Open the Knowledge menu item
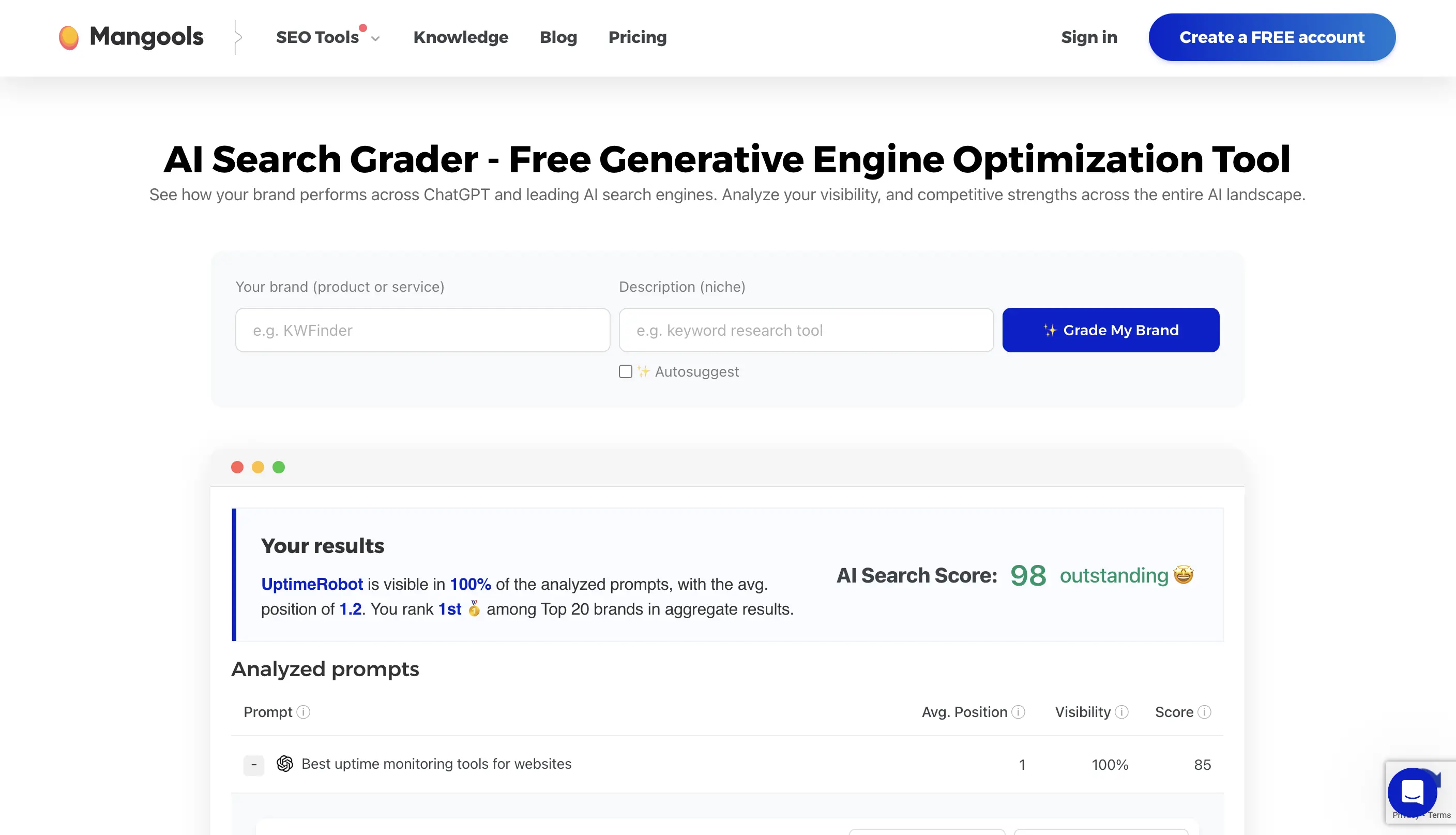The height and width of the screenshot is (835, 1456). [461, 37]
